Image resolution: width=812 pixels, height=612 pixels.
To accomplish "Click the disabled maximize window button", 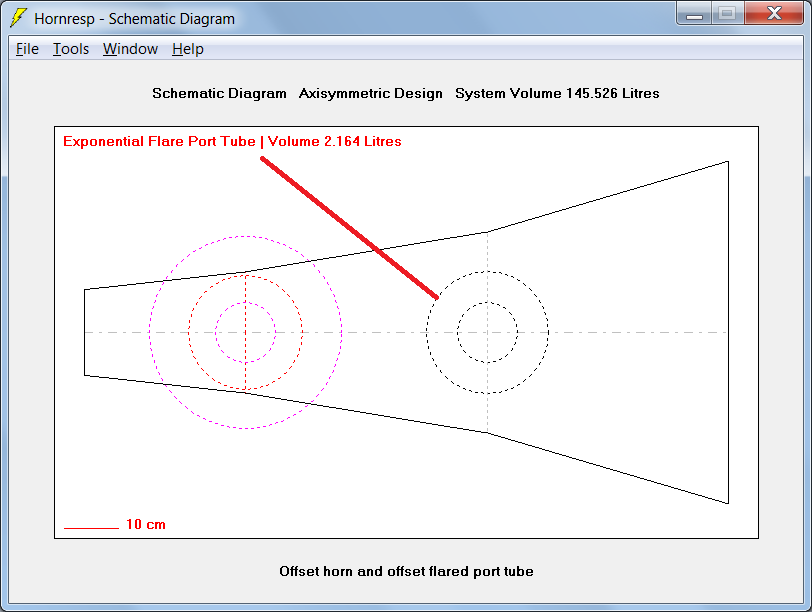I will point(728,13).
